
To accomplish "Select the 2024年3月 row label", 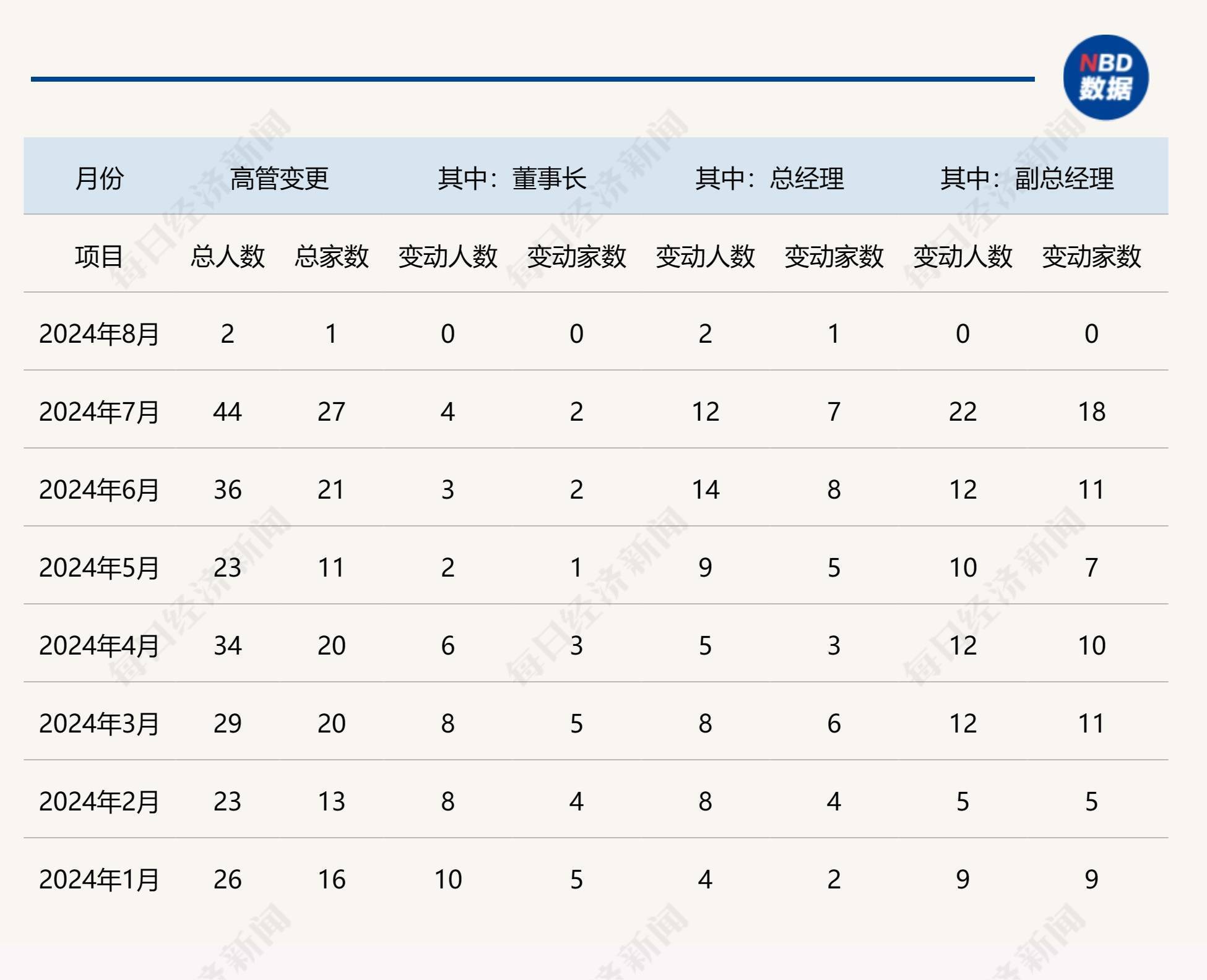I will 99,724.
